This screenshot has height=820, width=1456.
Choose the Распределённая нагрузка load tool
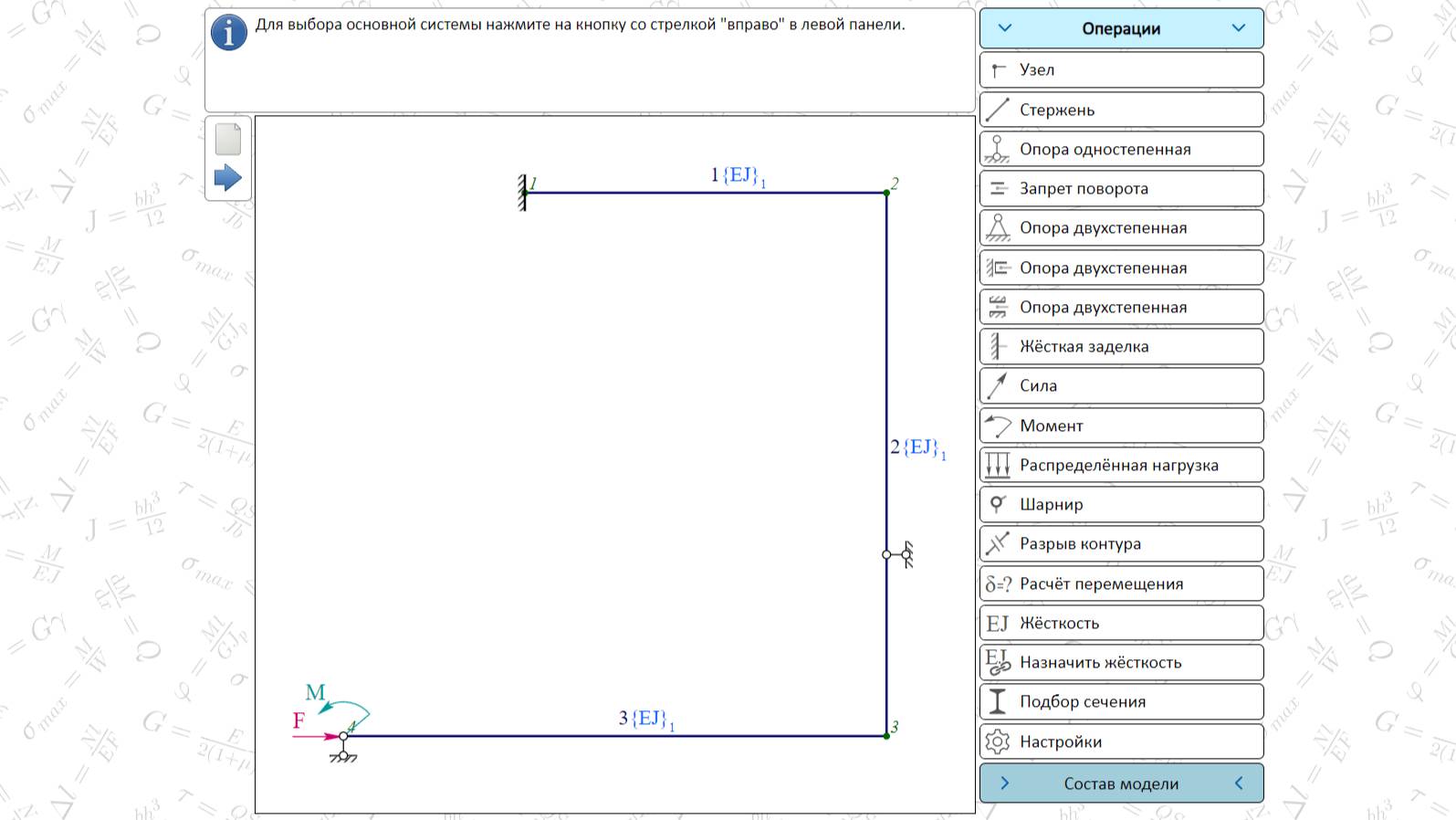(x=1121, y=465)
